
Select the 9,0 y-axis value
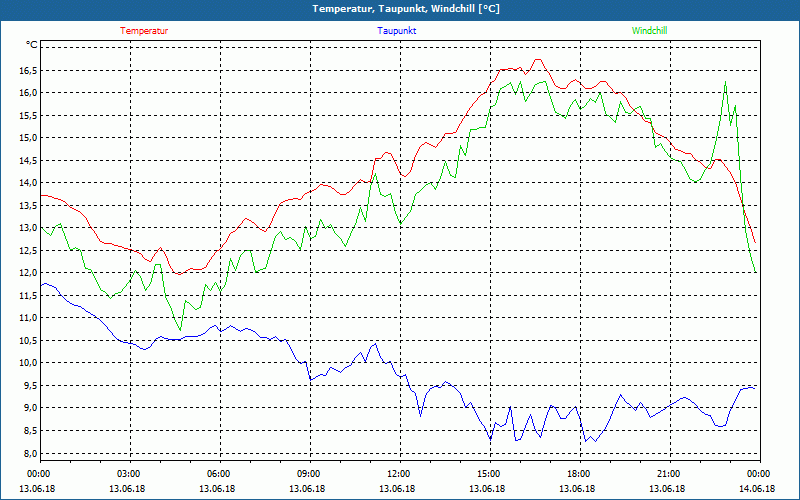coord(30,408)
